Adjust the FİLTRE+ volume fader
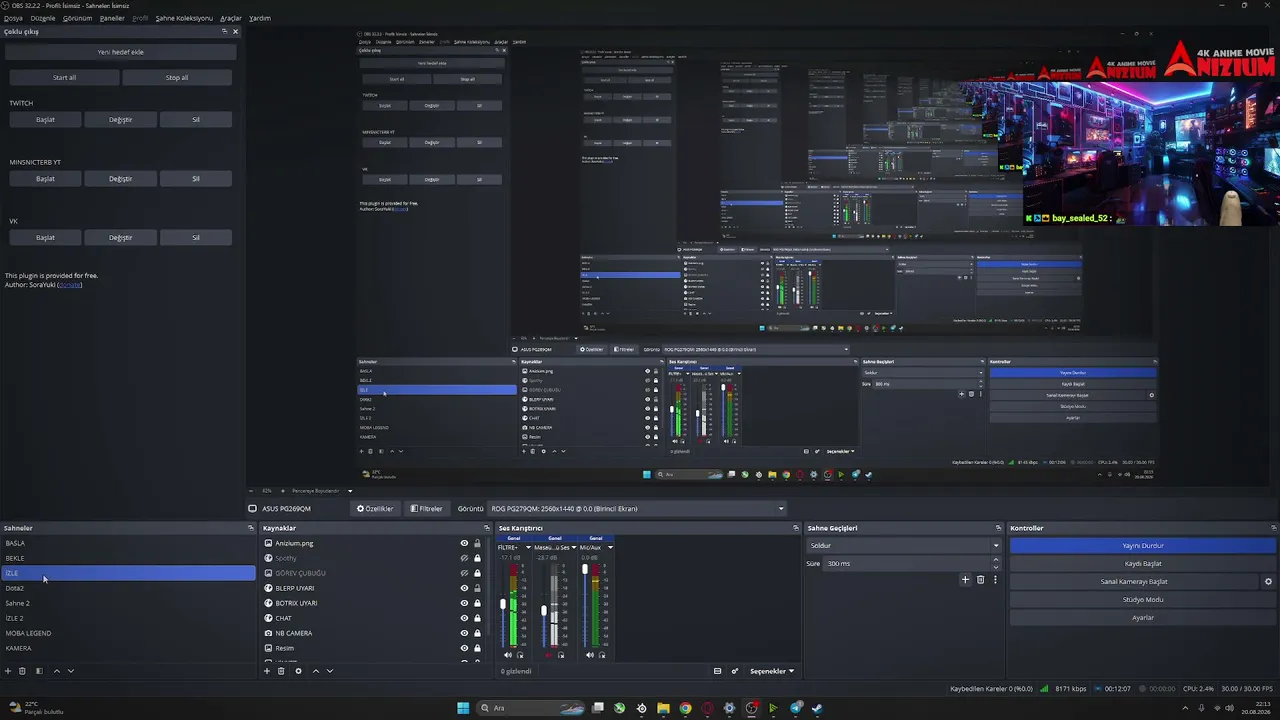The width and height of the screenshot is (1280, 720). [x=503, y=604]
